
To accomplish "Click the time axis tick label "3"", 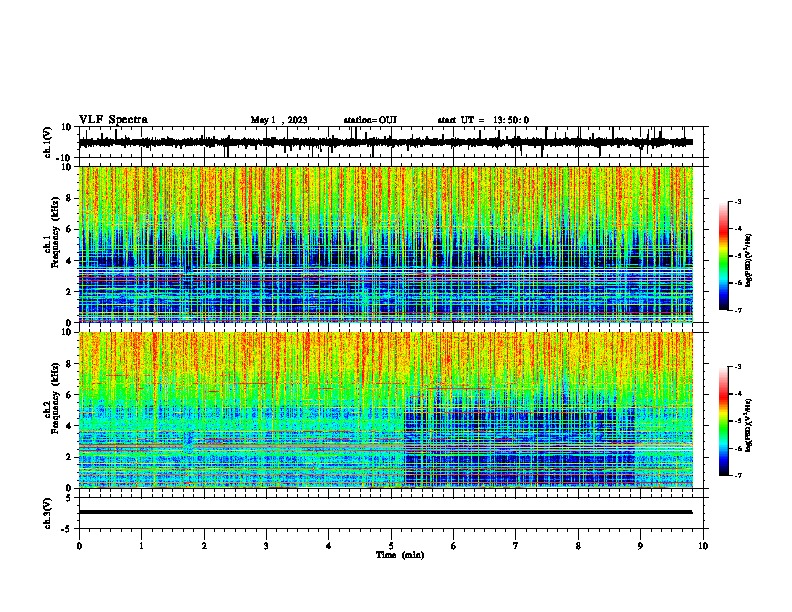I will [x=266, y=546].
